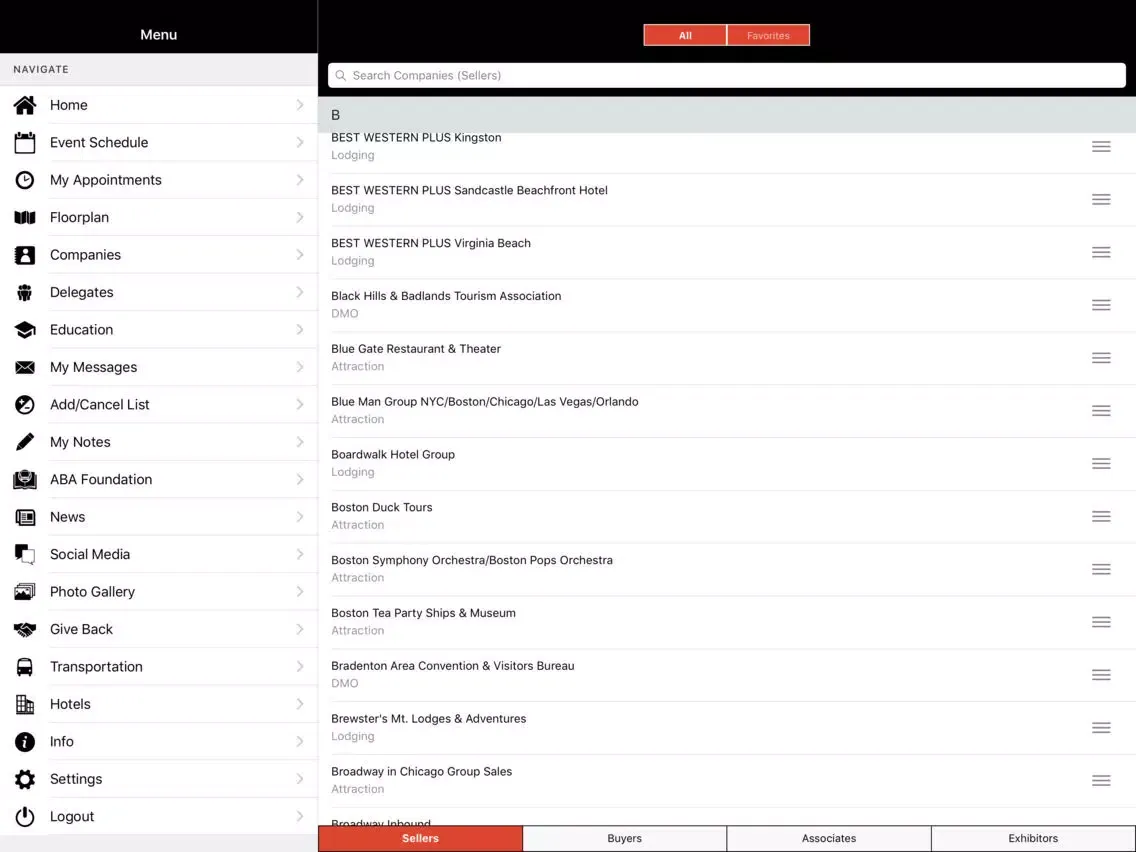1136x852 pixels.
Task: Expand the Companies chevron
Action: 300,255
